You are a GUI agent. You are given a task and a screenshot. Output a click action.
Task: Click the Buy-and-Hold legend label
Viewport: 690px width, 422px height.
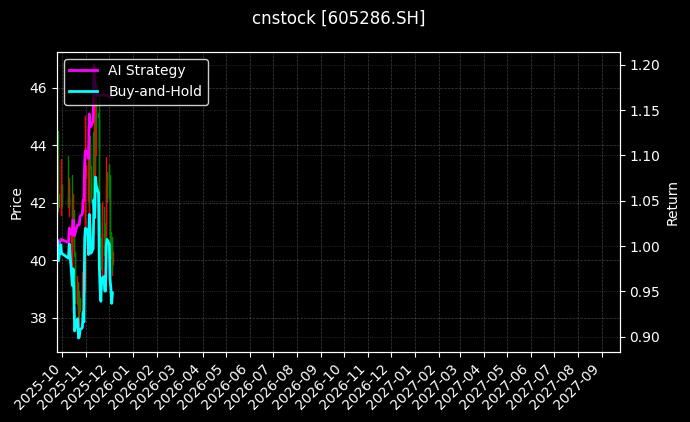155,91
